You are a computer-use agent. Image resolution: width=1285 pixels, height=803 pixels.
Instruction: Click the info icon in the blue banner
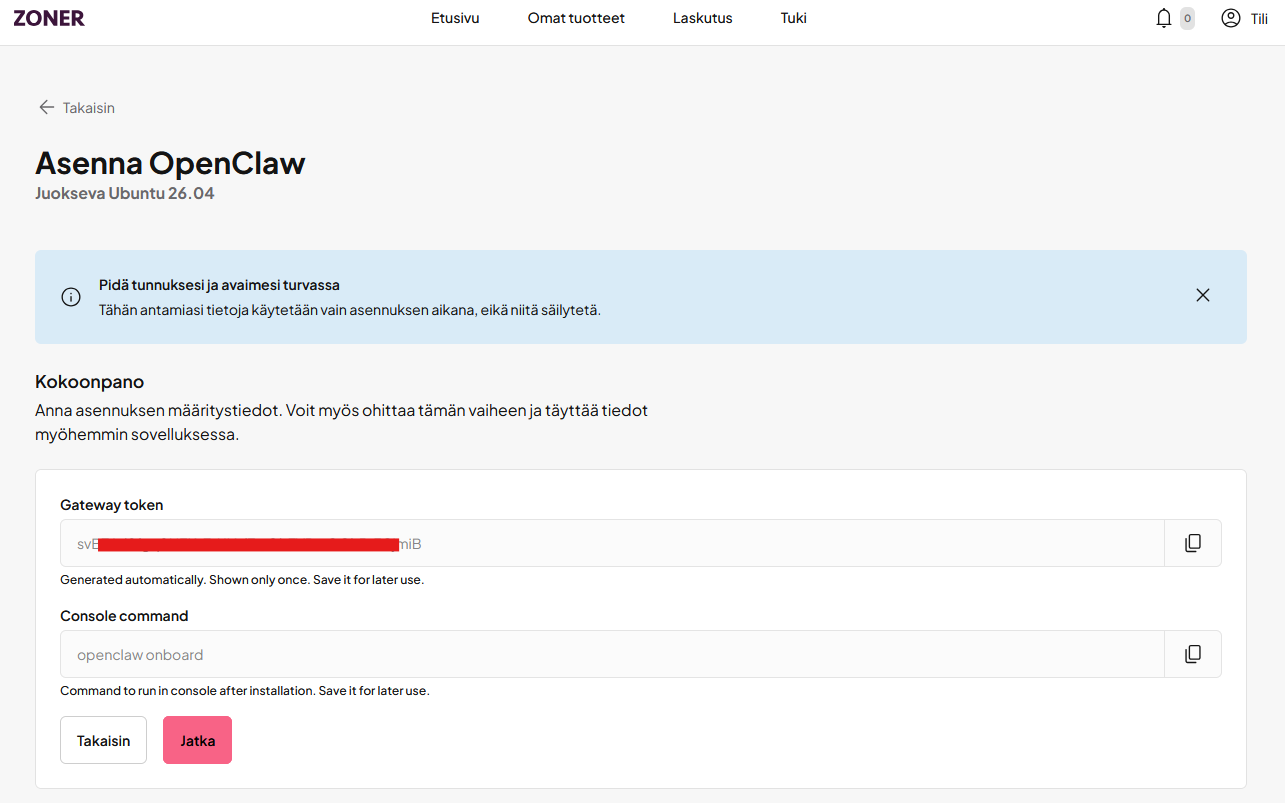(x=71, y=297)
